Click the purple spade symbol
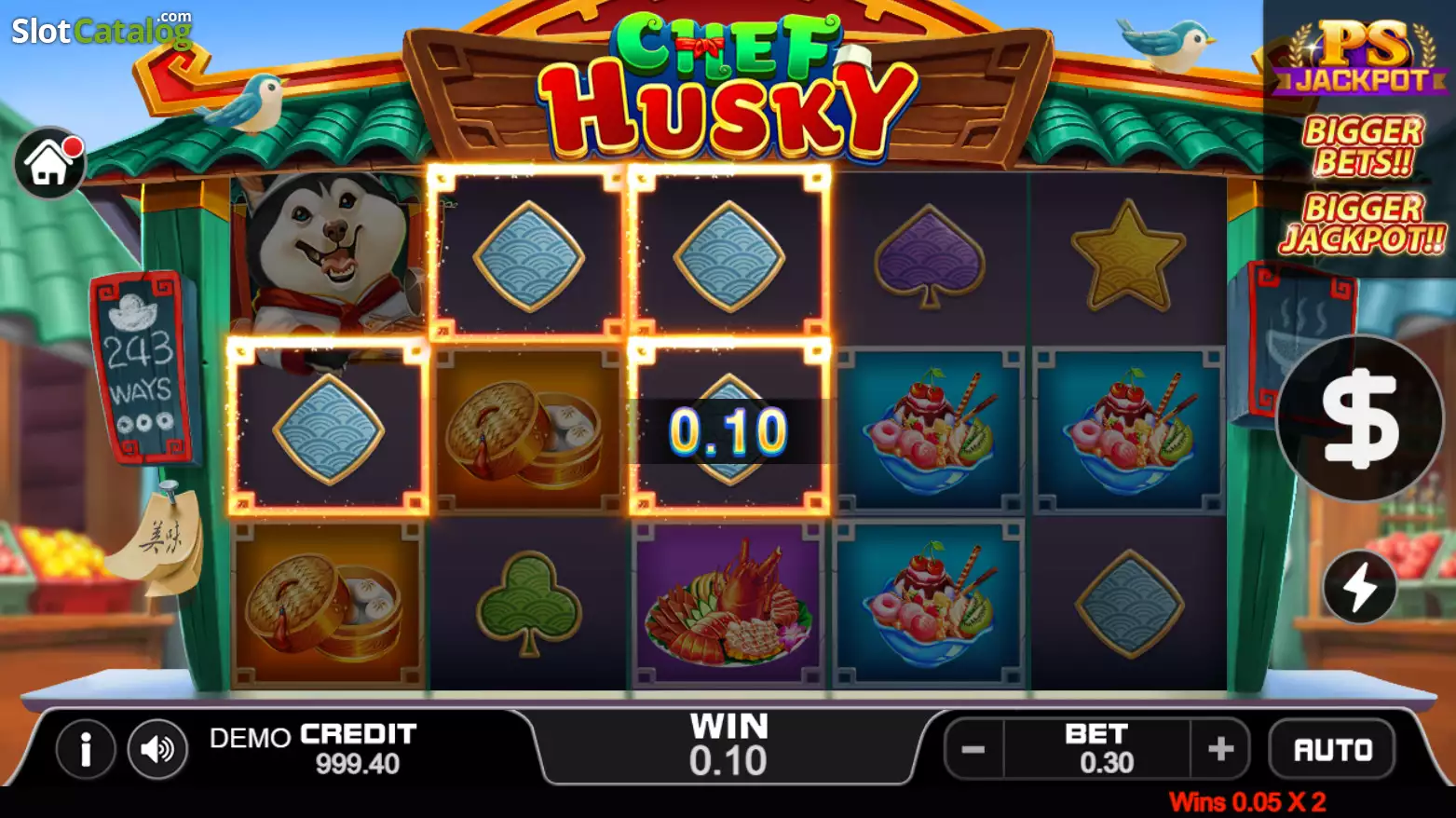1456x818 pixels. (x=929, y=256)
